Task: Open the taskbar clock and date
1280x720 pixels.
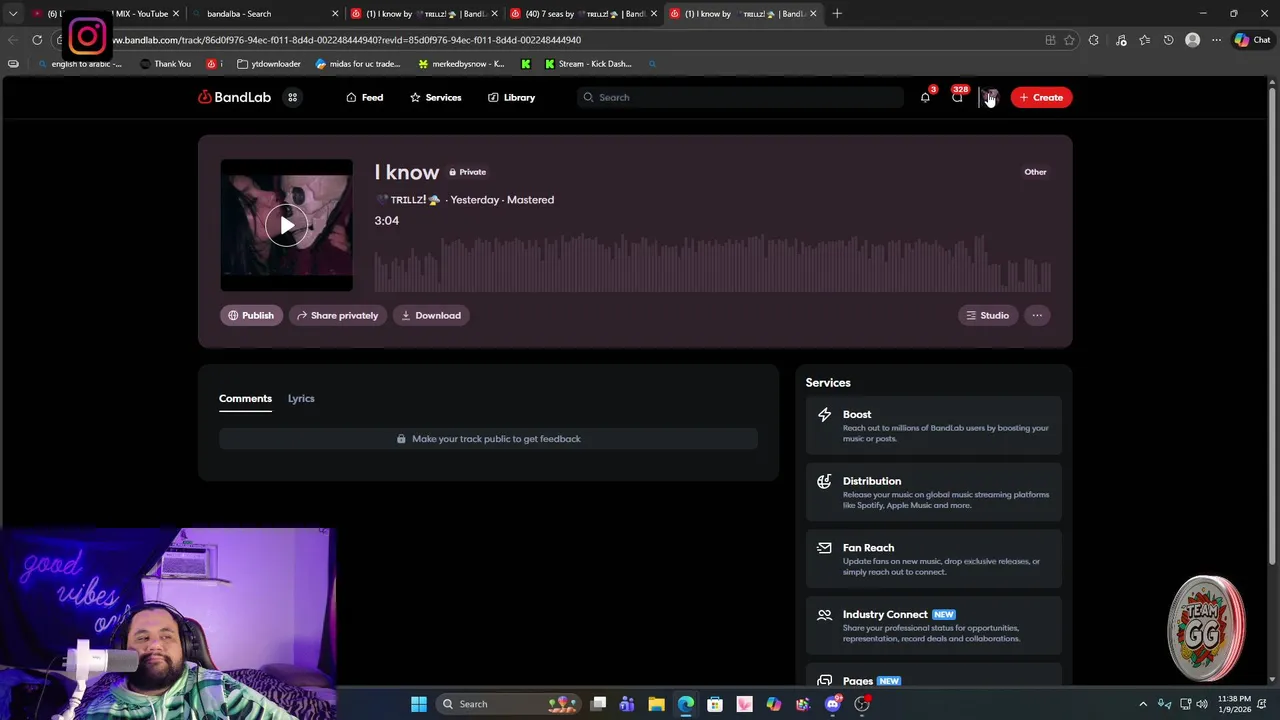Action: pyautogui.click(x=1234, y=704)
